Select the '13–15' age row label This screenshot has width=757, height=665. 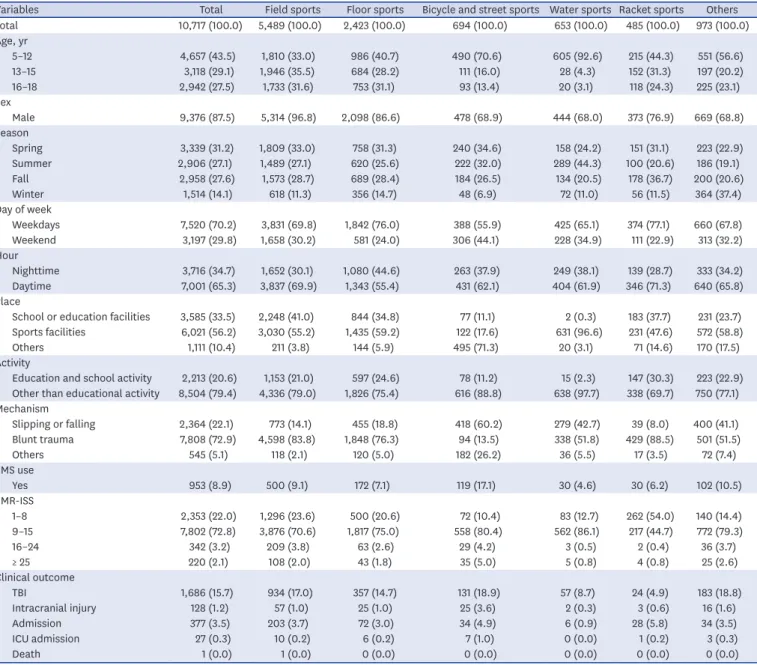coord(24,71)
